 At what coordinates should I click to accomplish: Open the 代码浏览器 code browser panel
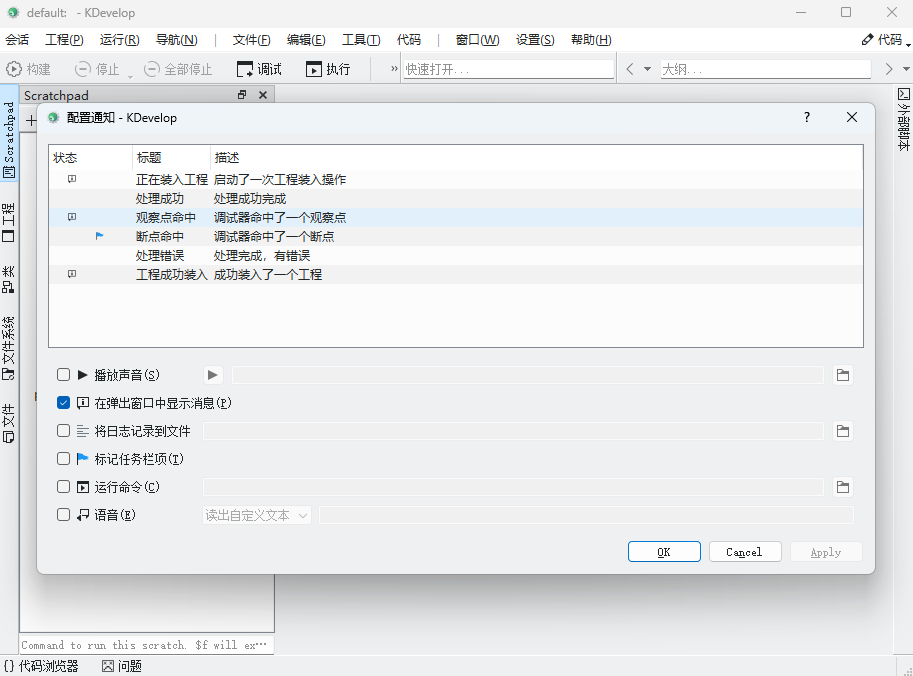pos(41,666)
